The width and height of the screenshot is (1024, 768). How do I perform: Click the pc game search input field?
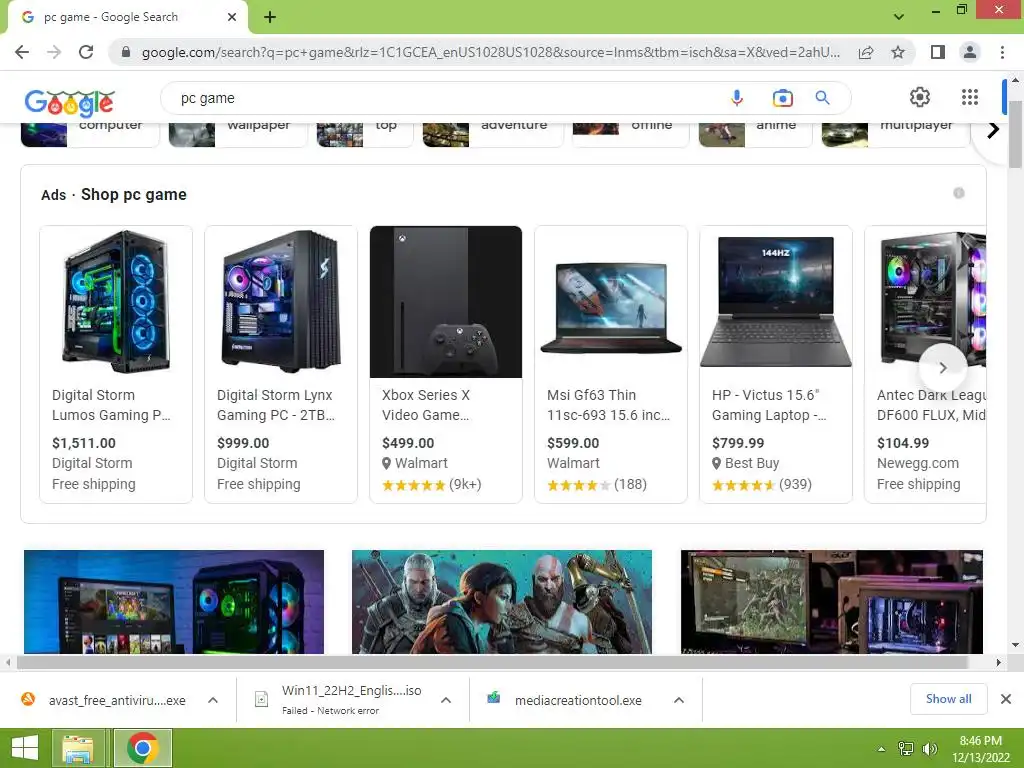444,98
